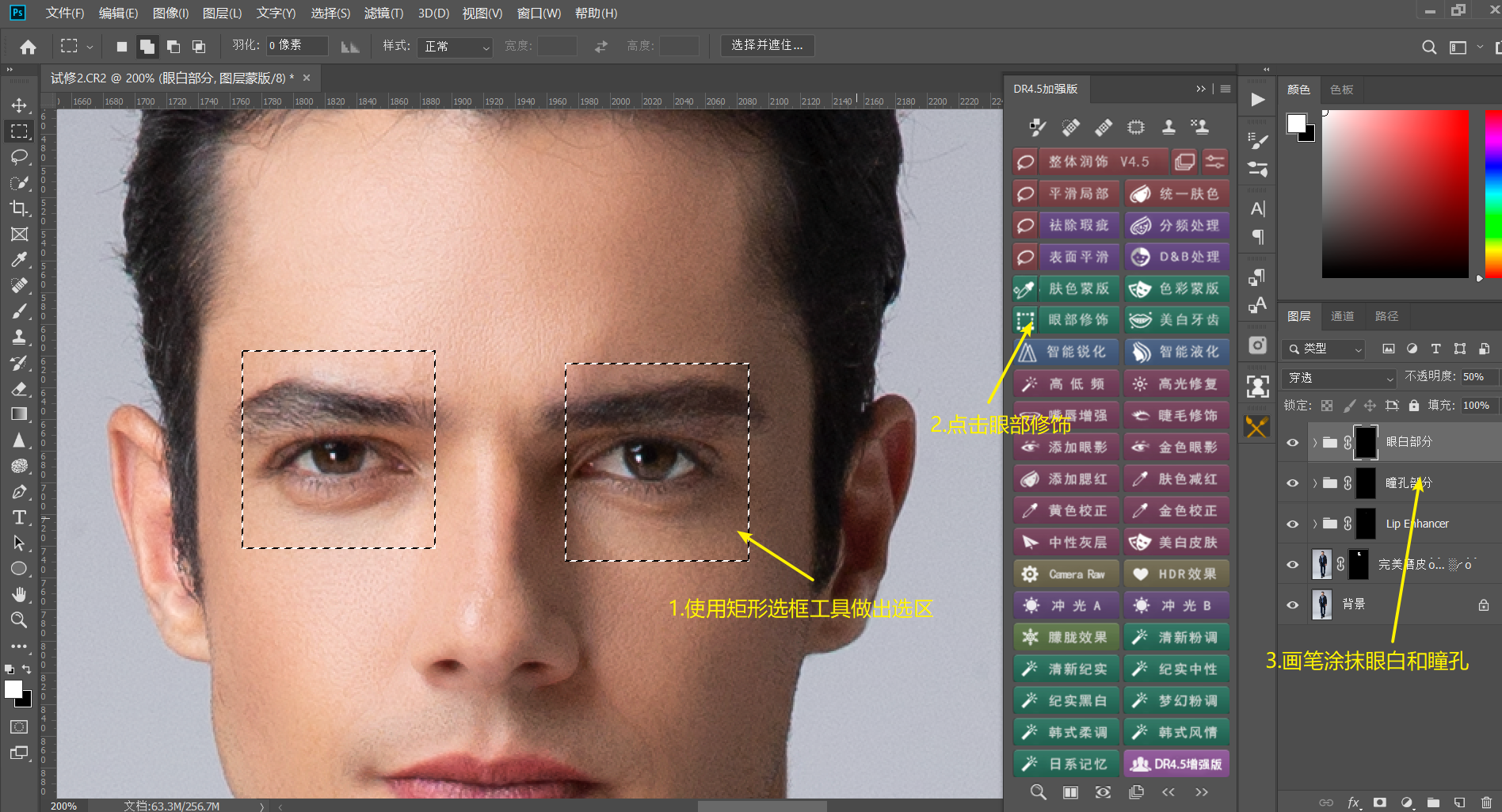
Task: Open the 文件(F) menu
Action: coord(64,13)
